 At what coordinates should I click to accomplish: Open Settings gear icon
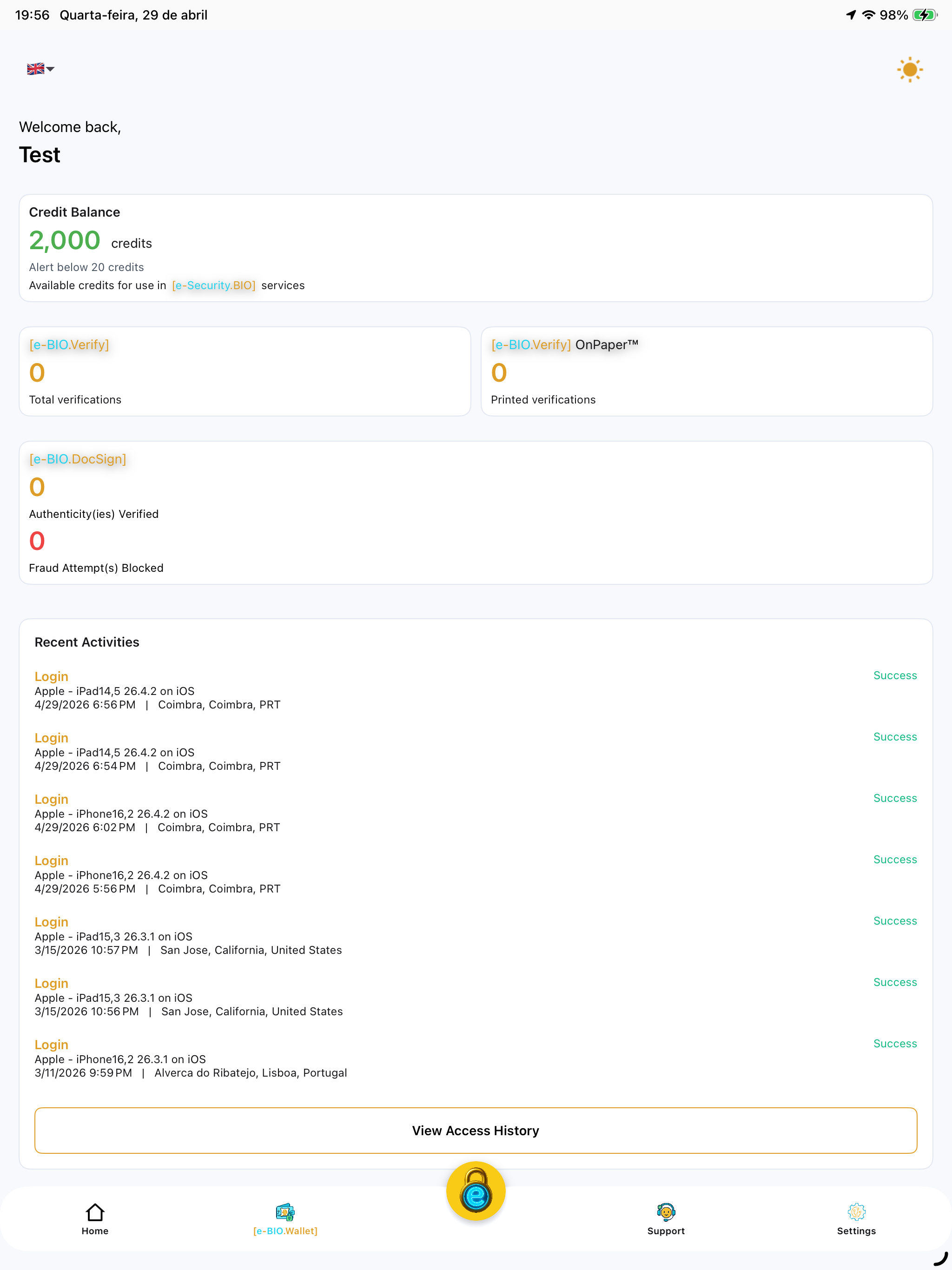(x=856, y=1212)
